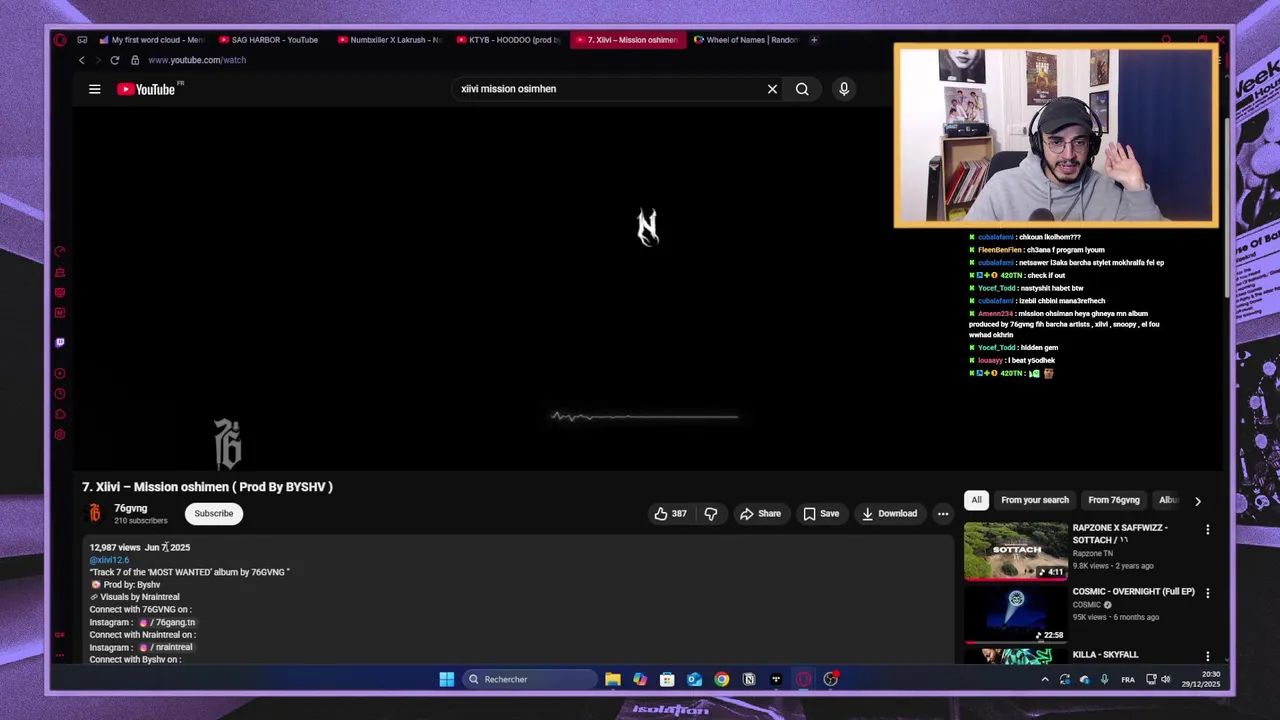Save the video to a playlist
Screen dimensions: 1280x720
coord(821,514)
